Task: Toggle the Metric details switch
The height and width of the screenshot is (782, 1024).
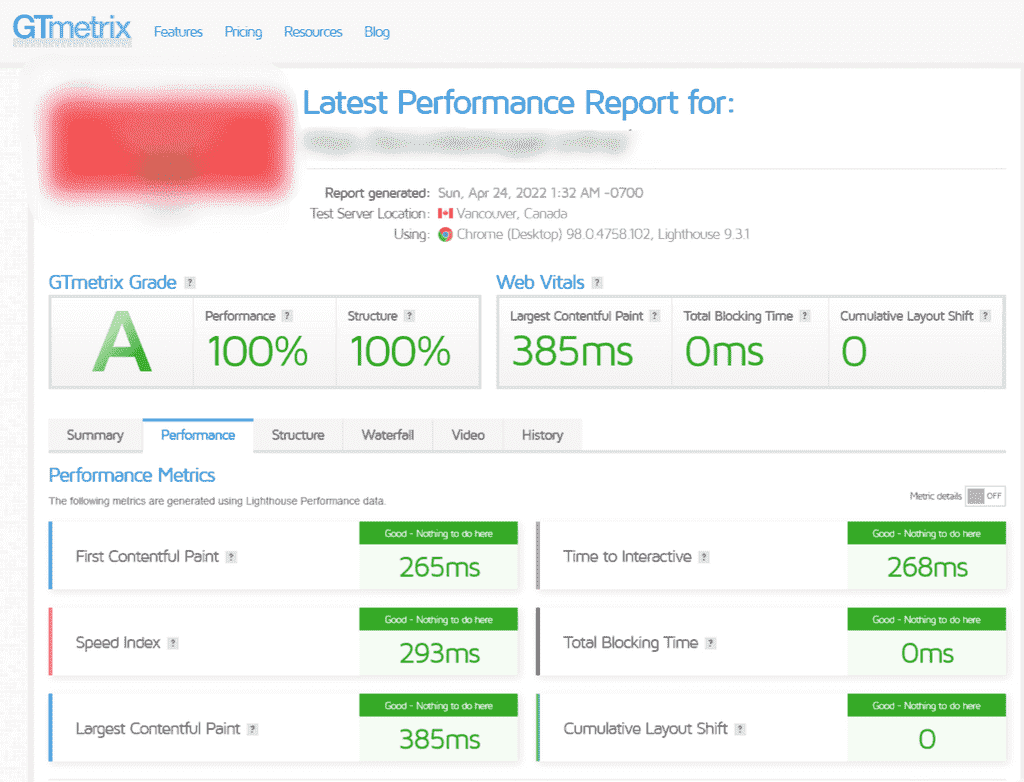Action: [x=985, y=497]
